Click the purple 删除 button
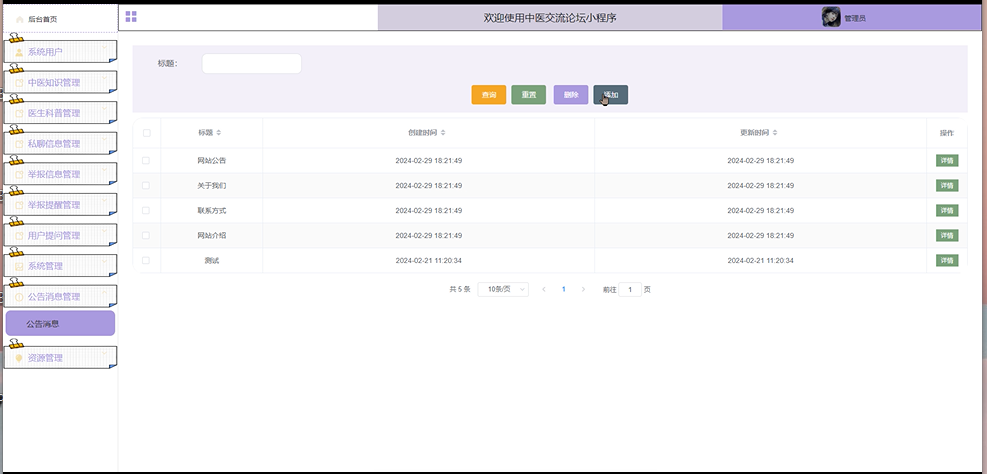The image size is (987, 474). [571, 95]
